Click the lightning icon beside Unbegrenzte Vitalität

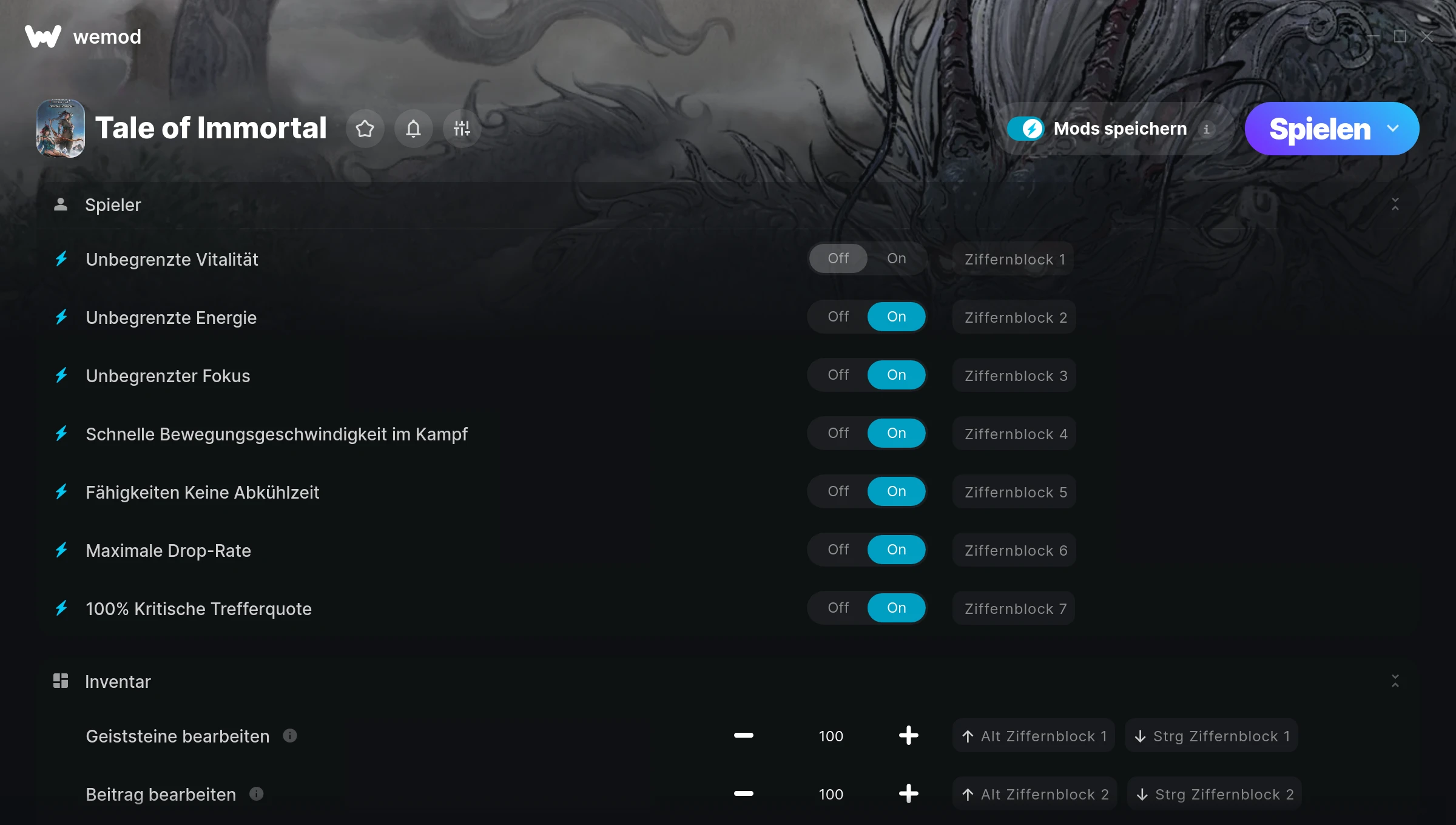click(61, 259)
